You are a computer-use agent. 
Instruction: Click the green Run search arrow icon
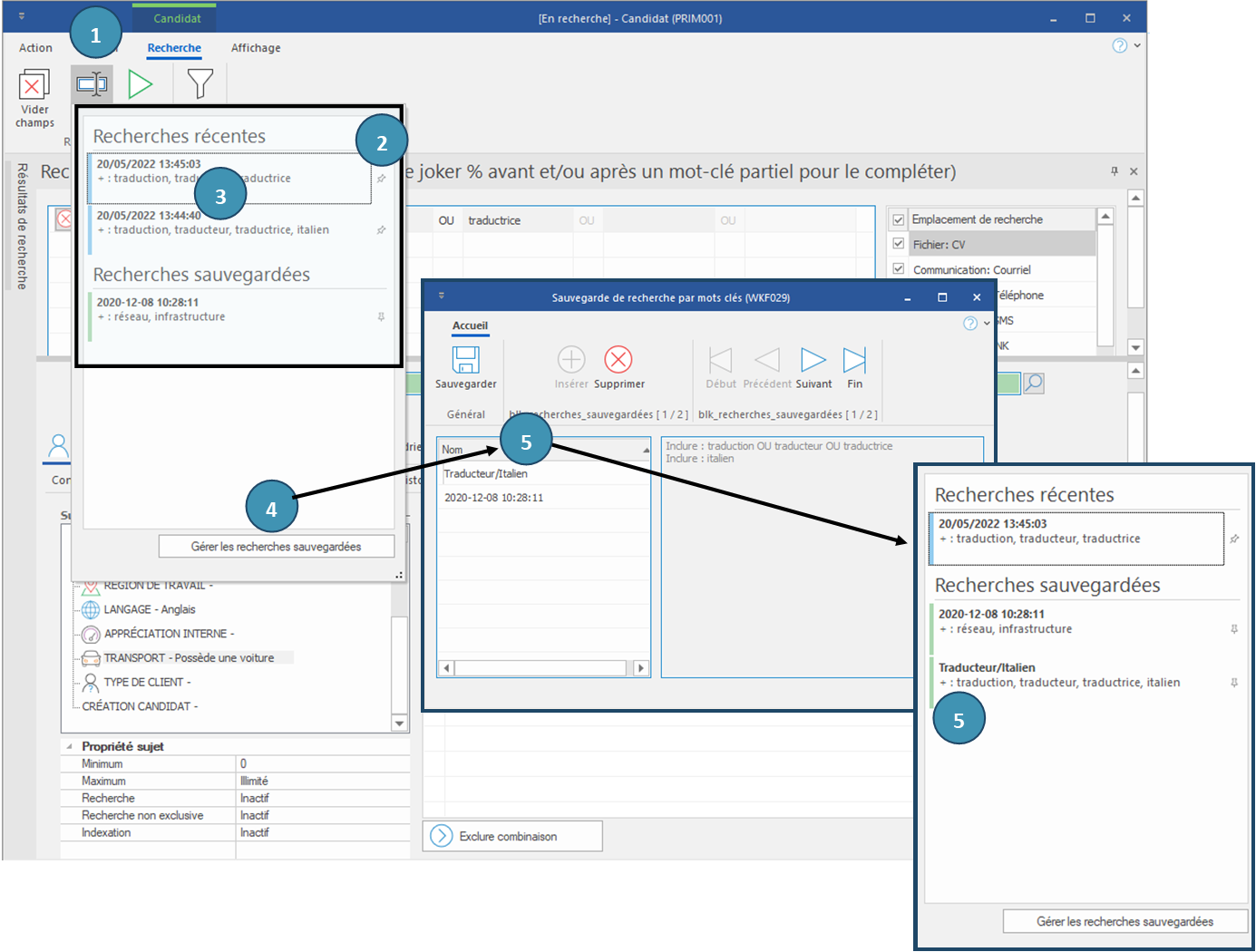pyautogui.click(x=141, y=84)
